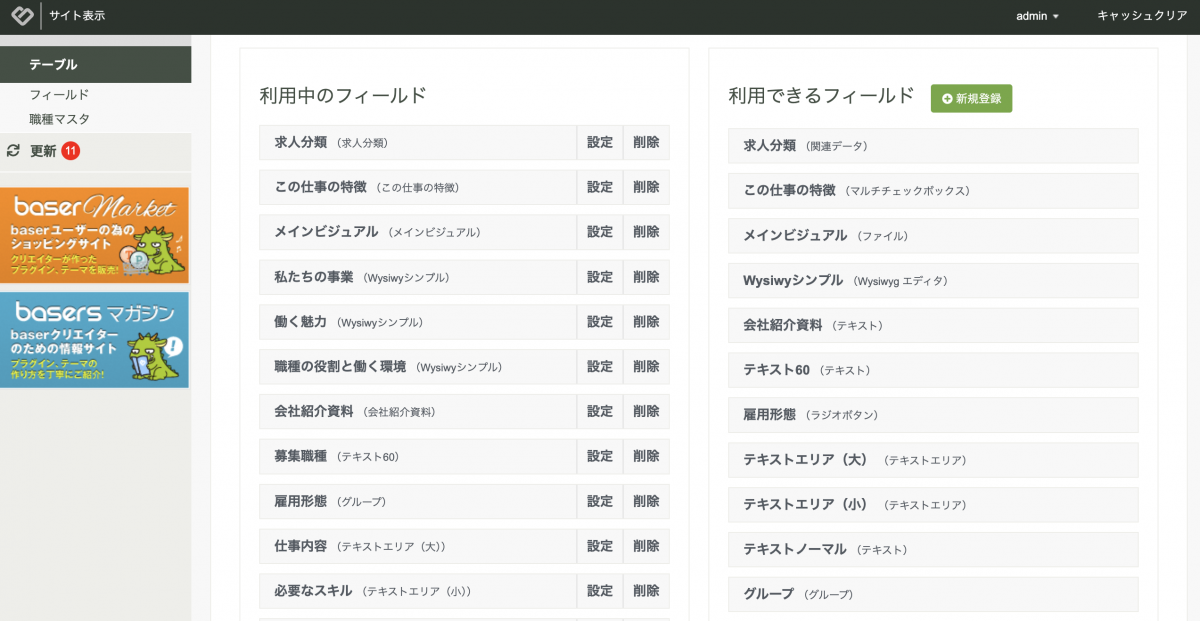Open the basers マガジン banner

point(95,340)
